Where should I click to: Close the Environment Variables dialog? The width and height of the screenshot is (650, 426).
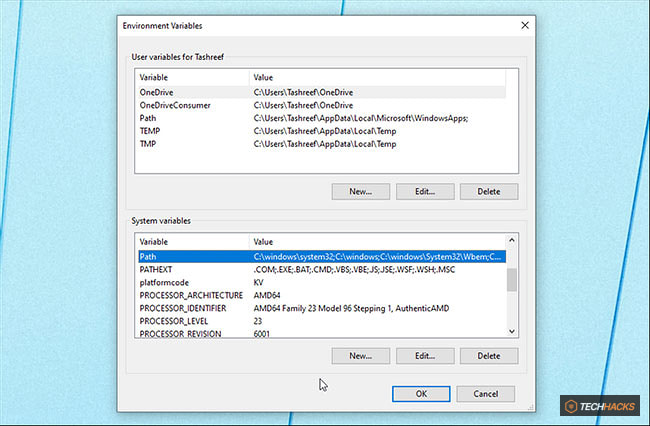525,26
